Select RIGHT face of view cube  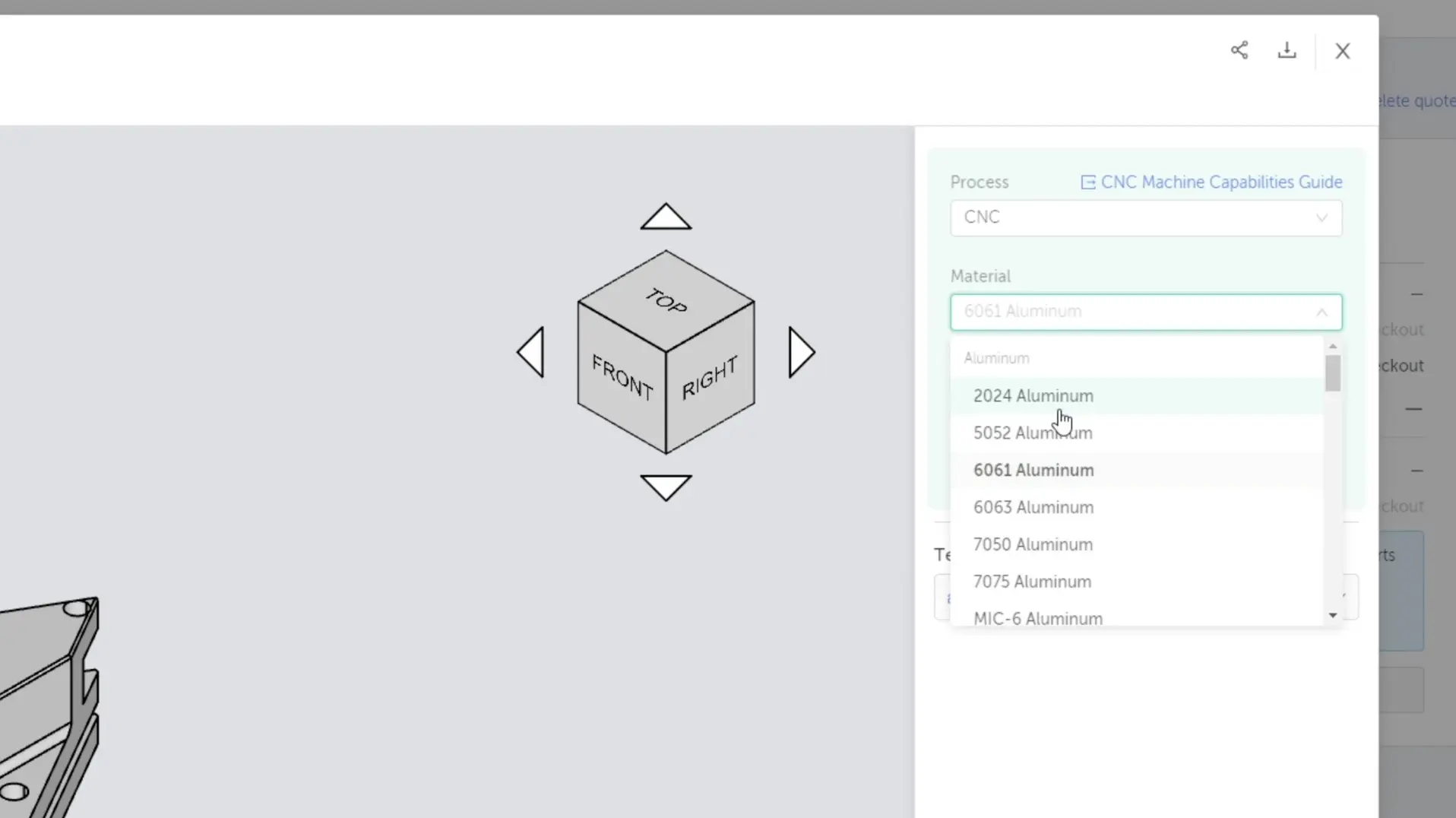point(710,378)
